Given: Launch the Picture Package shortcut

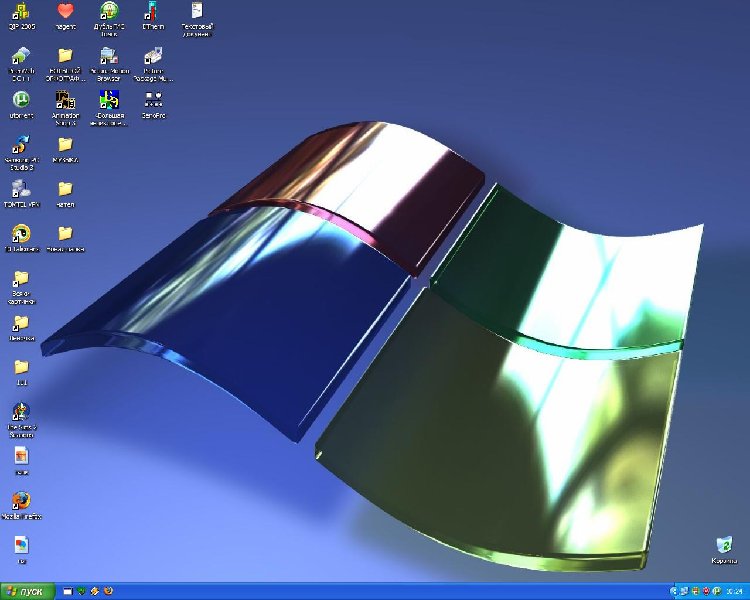Looking at the screenshot, I should pyautogui.click(x=153, y=64).
